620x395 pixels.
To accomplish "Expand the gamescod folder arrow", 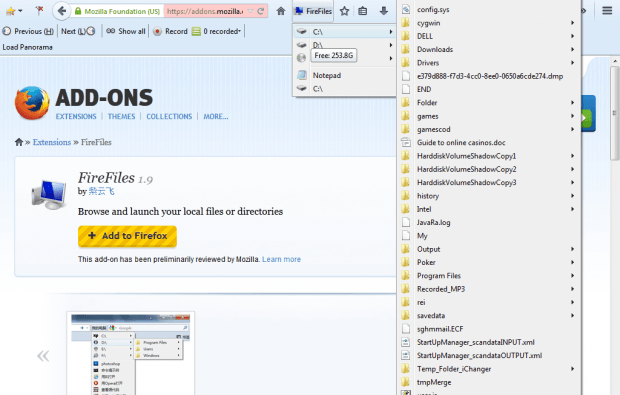I will pyautogui.click(x=572, y=129).
